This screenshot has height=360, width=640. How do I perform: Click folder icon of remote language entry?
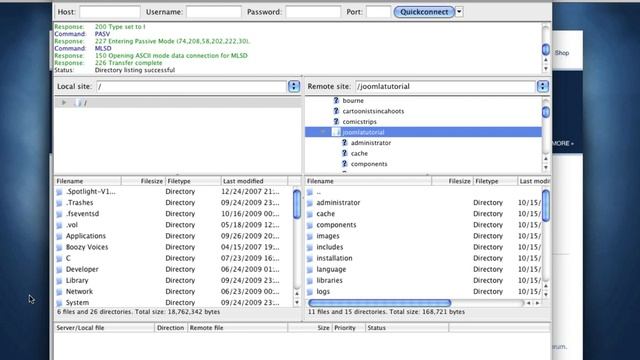tap(310, 269)
